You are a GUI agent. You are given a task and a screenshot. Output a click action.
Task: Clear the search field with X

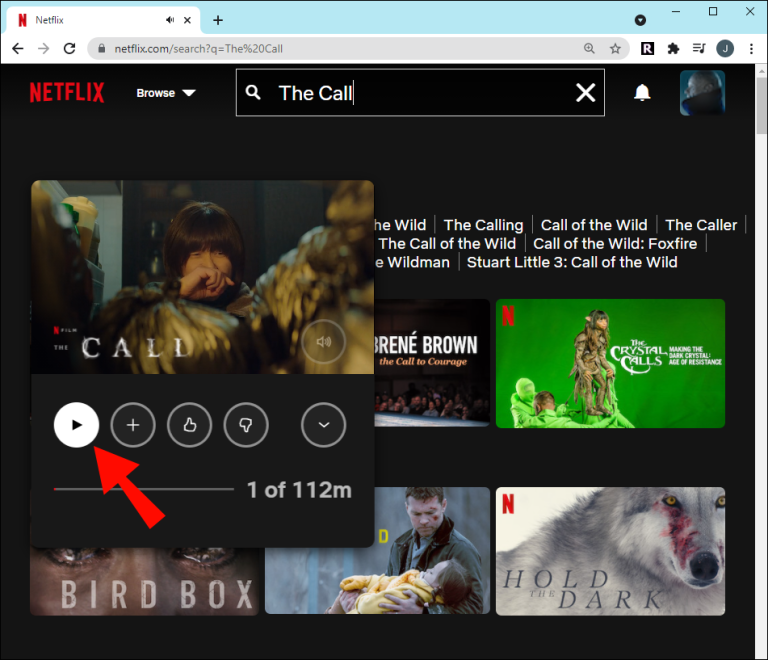(x=585, y=92)
